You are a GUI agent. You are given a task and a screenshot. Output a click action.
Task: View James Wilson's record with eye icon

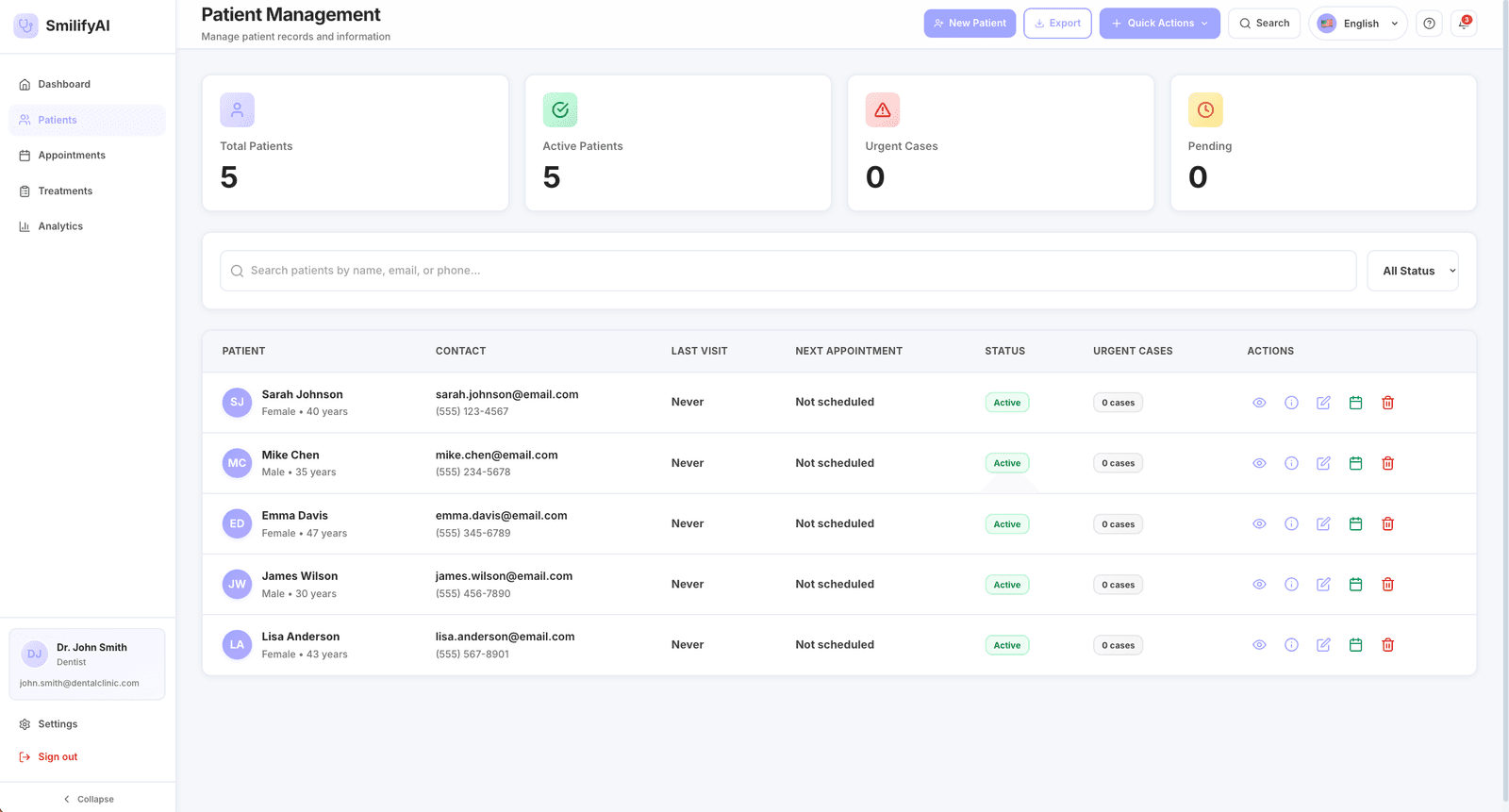[x=1259, y=585]
